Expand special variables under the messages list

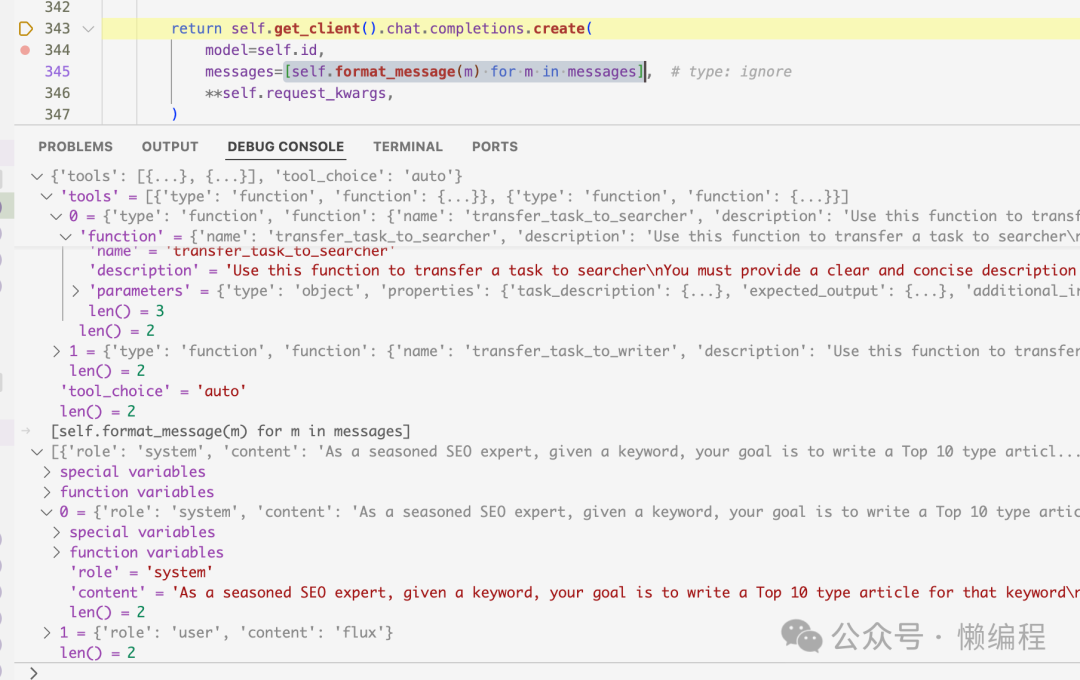47,472
